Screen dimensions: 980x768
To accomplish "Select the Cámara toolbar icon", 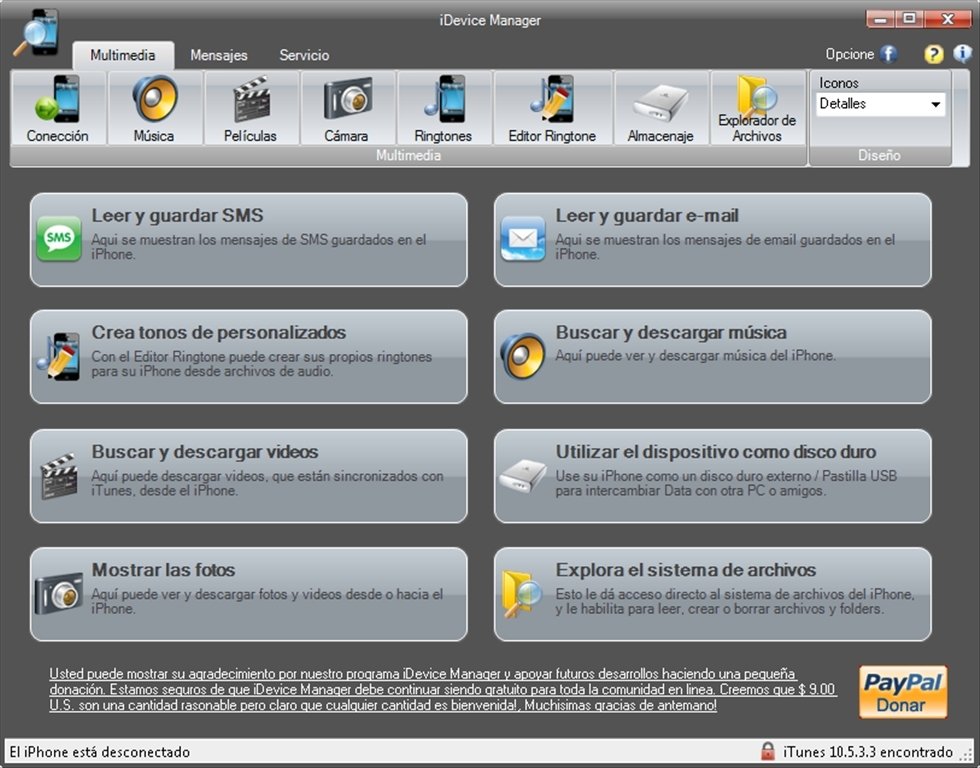I will coord(347,108).
